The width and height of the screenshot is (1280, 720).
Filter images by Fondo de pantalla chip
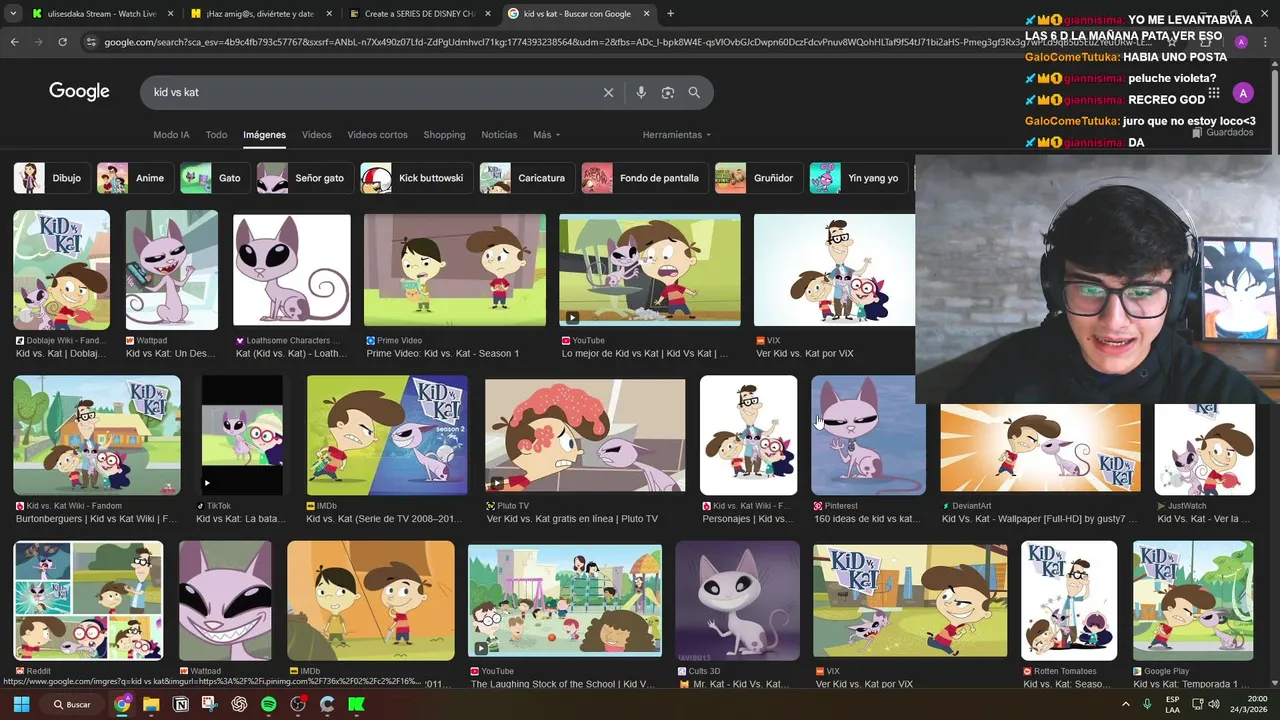click(x=644, y=178)
